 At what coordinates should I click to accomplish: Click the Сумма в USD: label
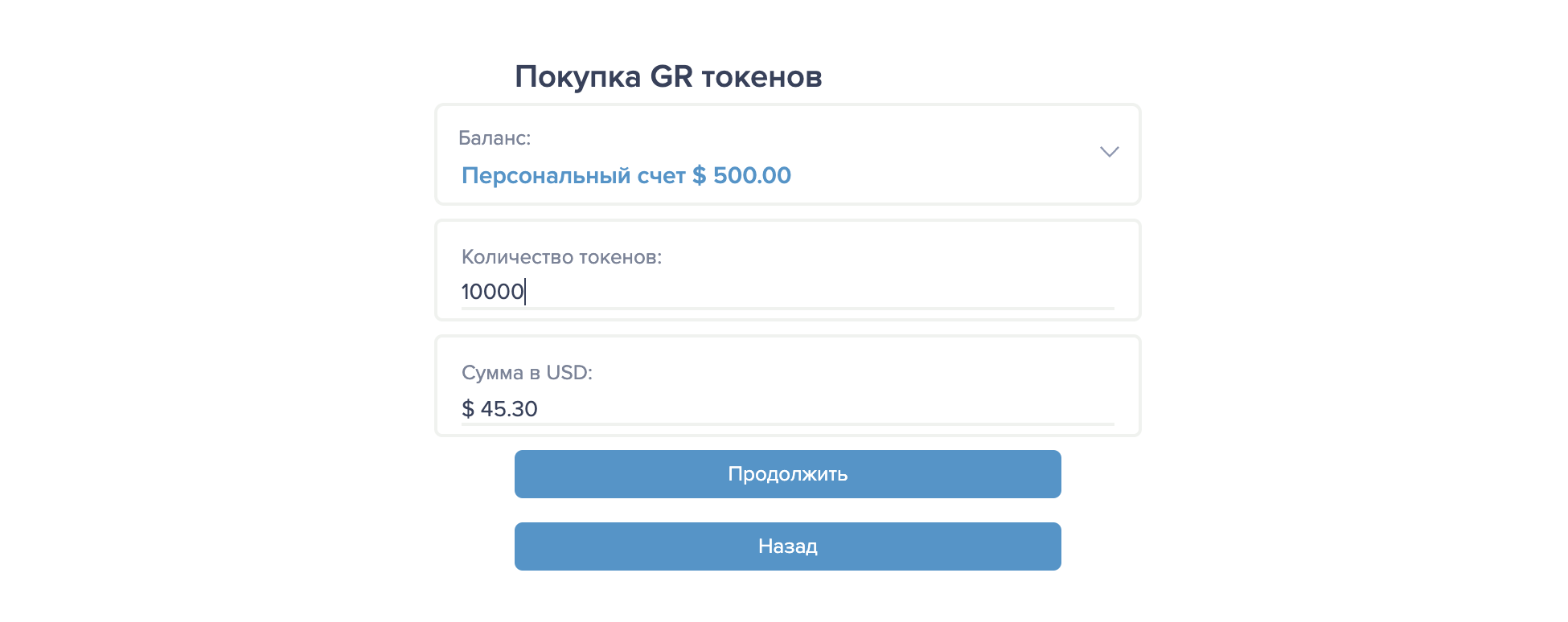[527, 373]
